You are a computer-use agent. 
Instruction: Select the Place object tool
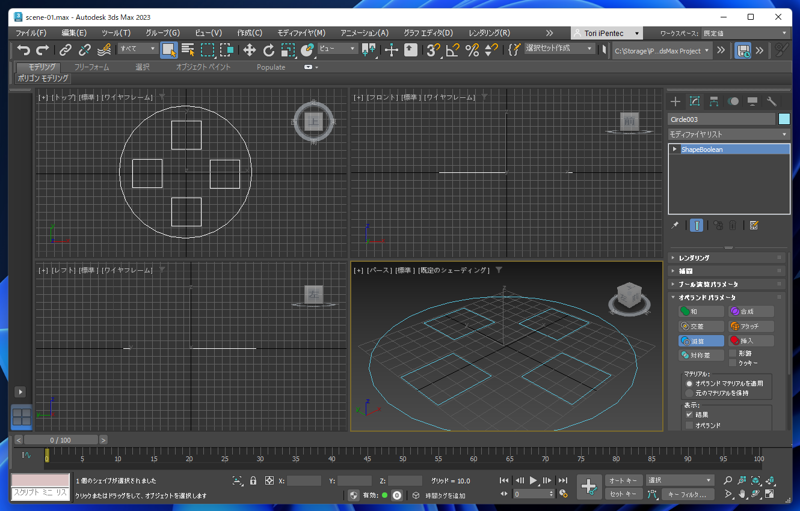coord(307,50)
